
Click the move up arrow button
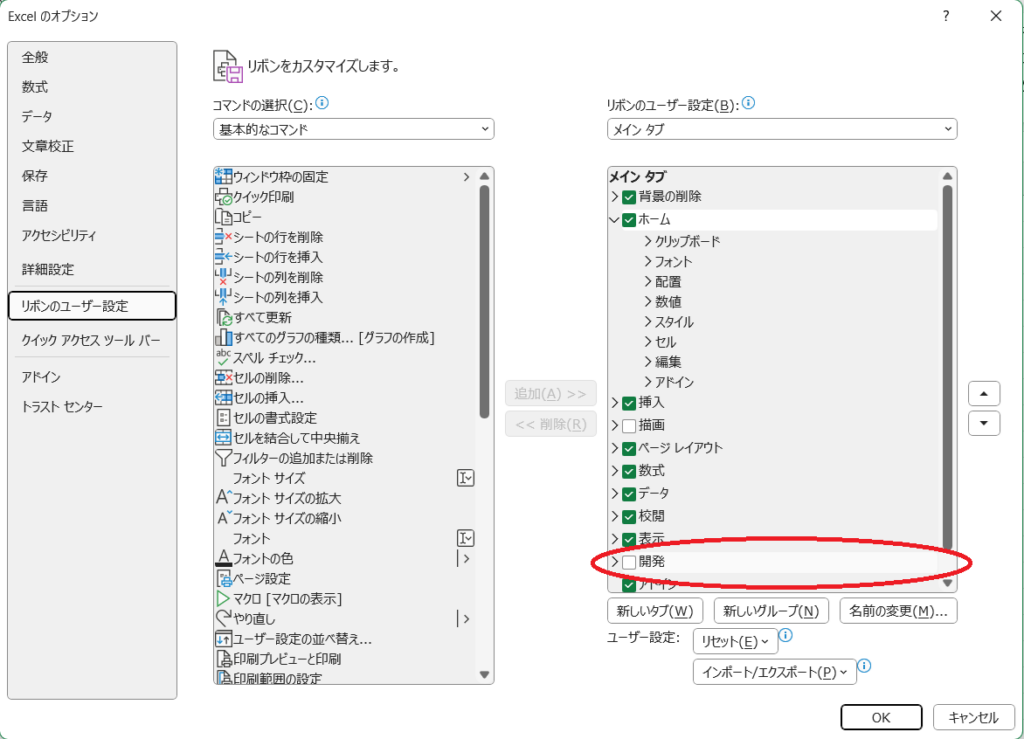point(984,393)
